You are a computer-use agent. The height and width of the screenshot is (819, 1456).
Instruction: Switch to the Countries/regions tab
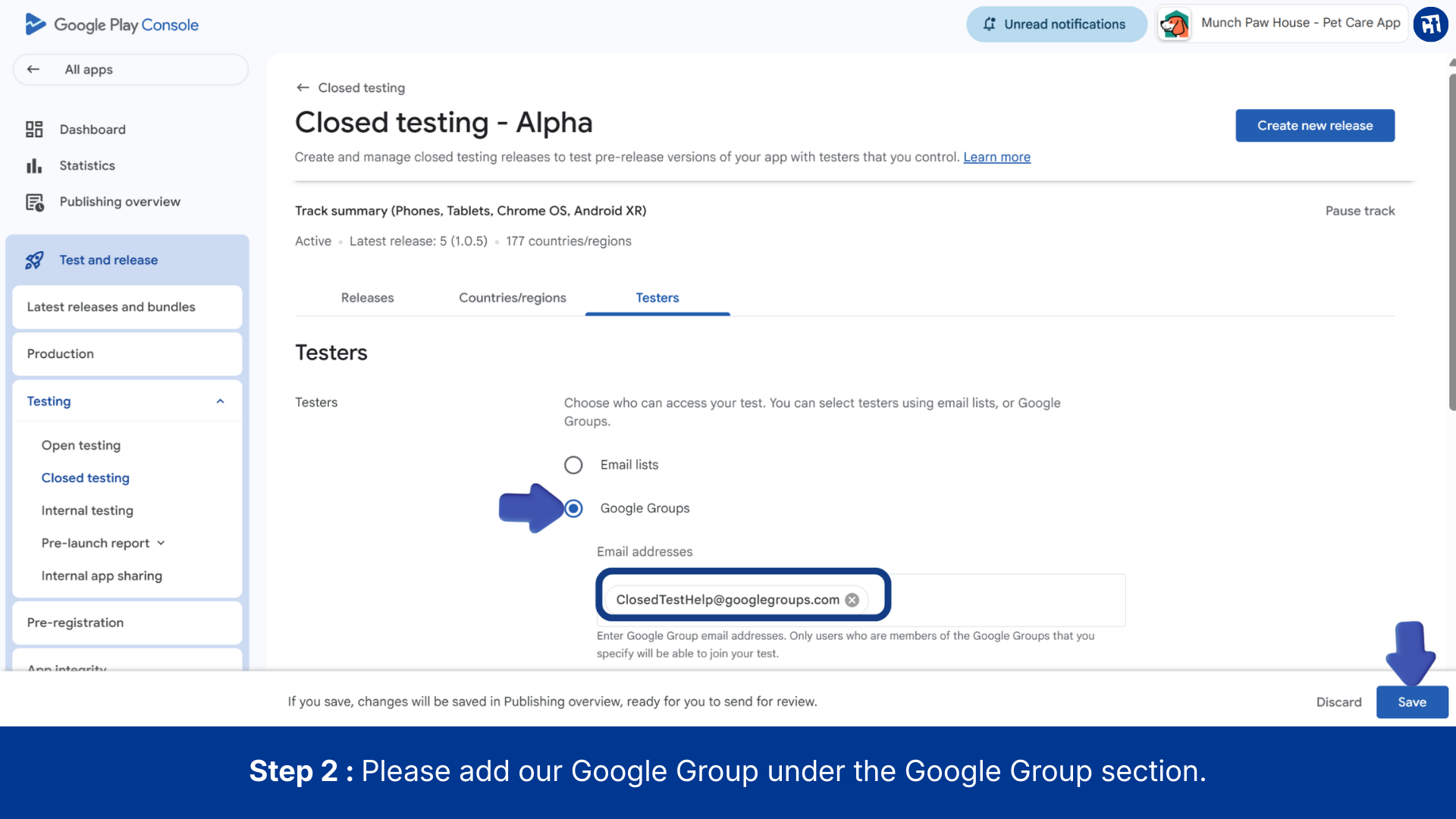coord(512,298)
